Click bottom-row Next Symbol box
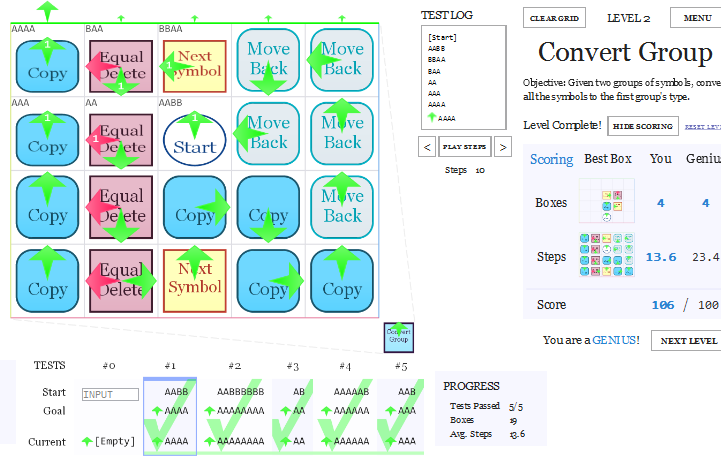 pos(195,281)
